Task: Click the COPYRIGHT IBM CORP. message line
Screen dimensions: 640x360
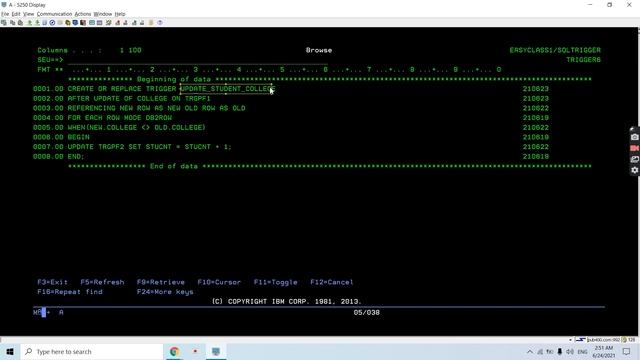Action: (287, 302)
